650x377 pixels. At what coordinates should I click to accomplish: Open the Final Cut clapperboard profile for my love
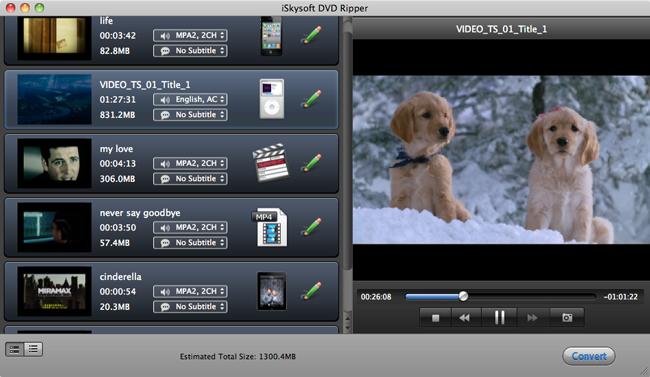pyautogui.click(x=270, y=163)
